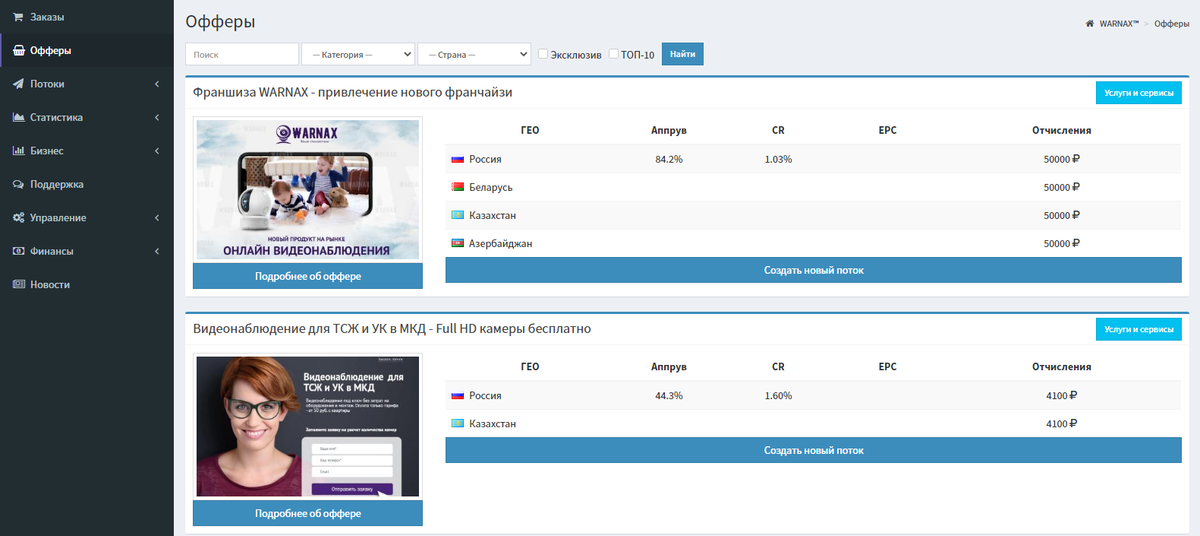
Task: Click the ТСЖ and УК video surveillance banner image
Action: [x=308, y=426]
